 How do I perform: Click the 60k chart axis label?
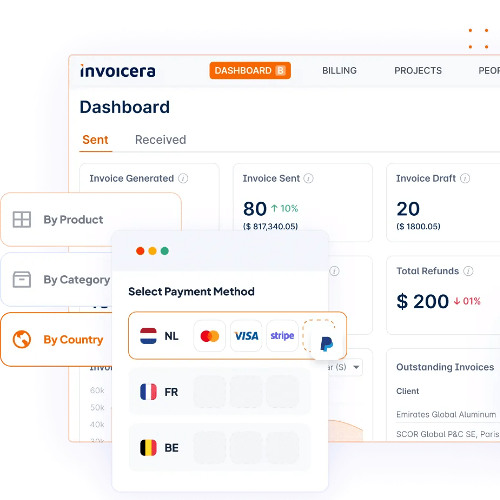point(97,390)
